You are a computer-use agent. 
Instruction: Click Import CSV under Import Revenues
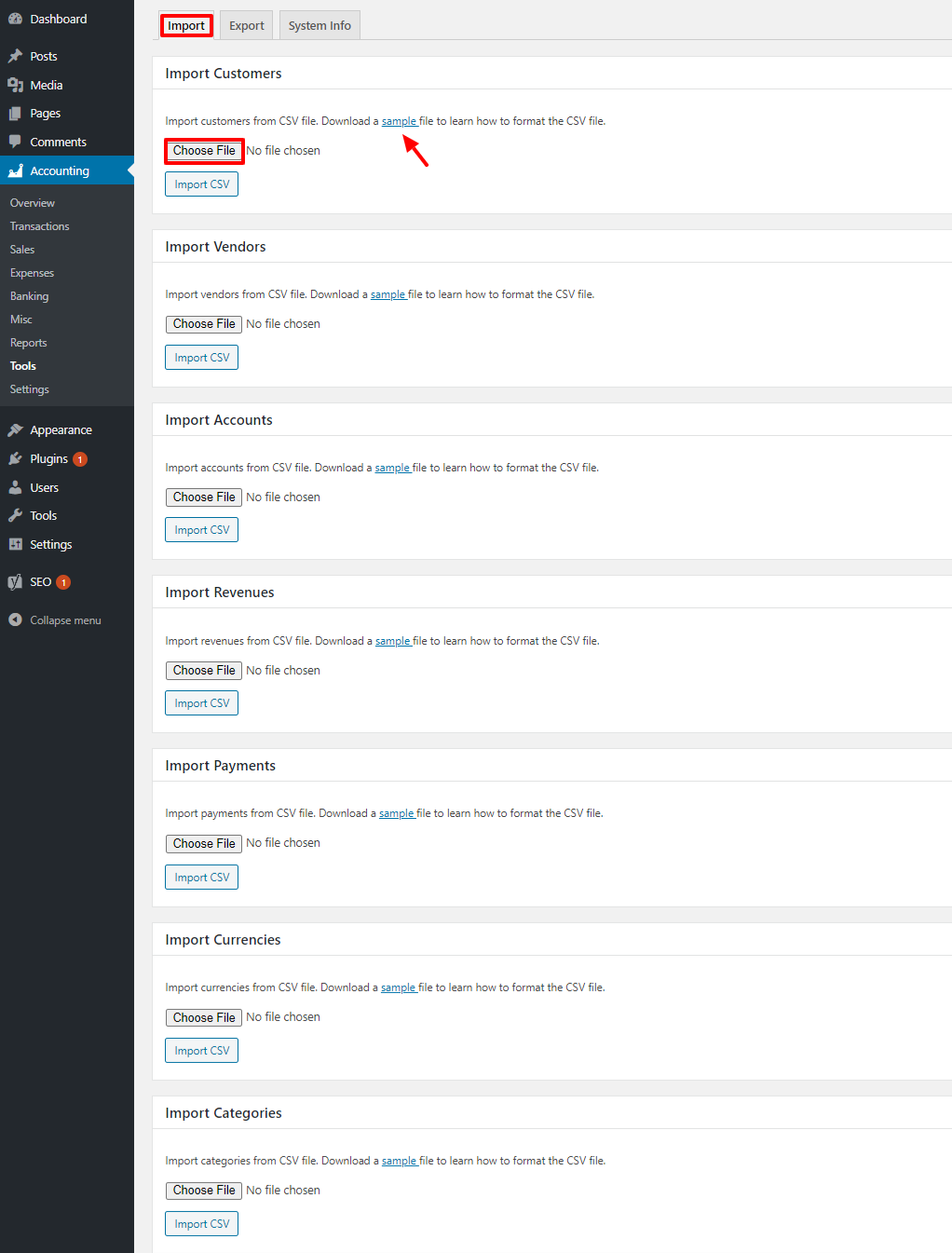202,703
